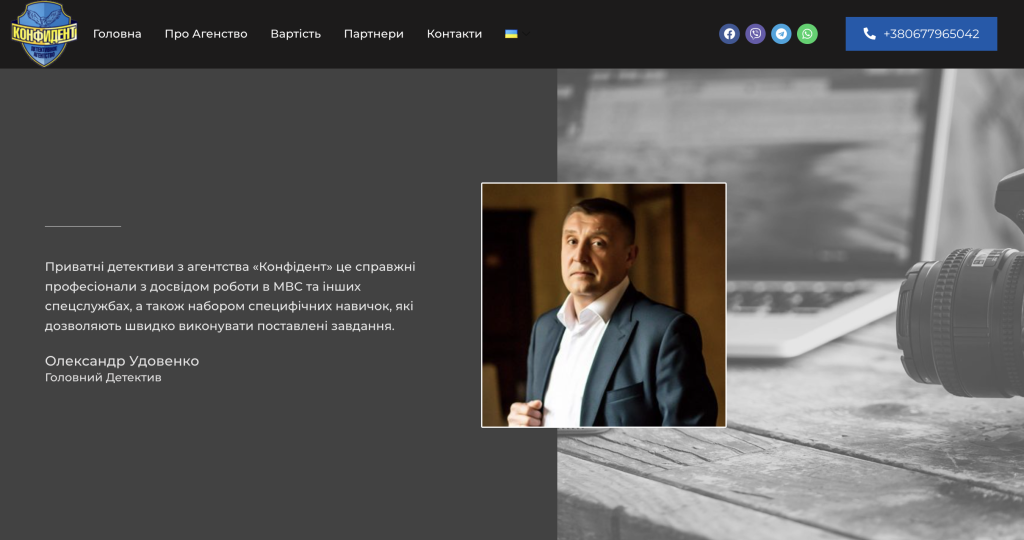
Task: Click the phone handset icon in call button
Action: click(869, 34)
